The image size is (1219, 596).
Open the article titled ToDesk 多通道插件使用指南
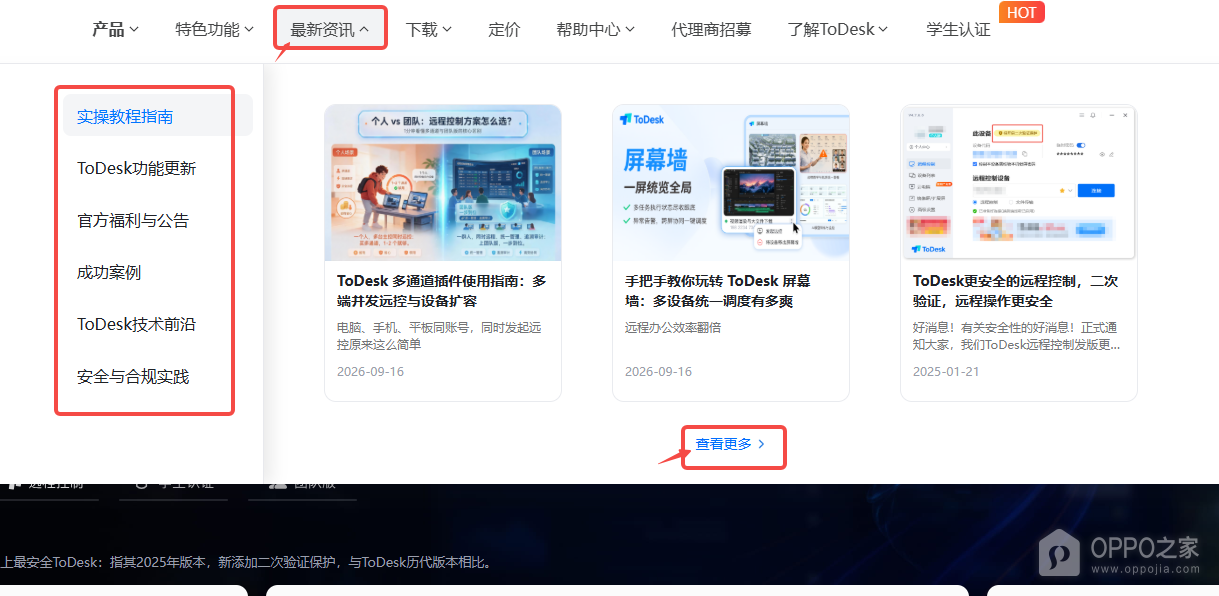coord(442,291)
